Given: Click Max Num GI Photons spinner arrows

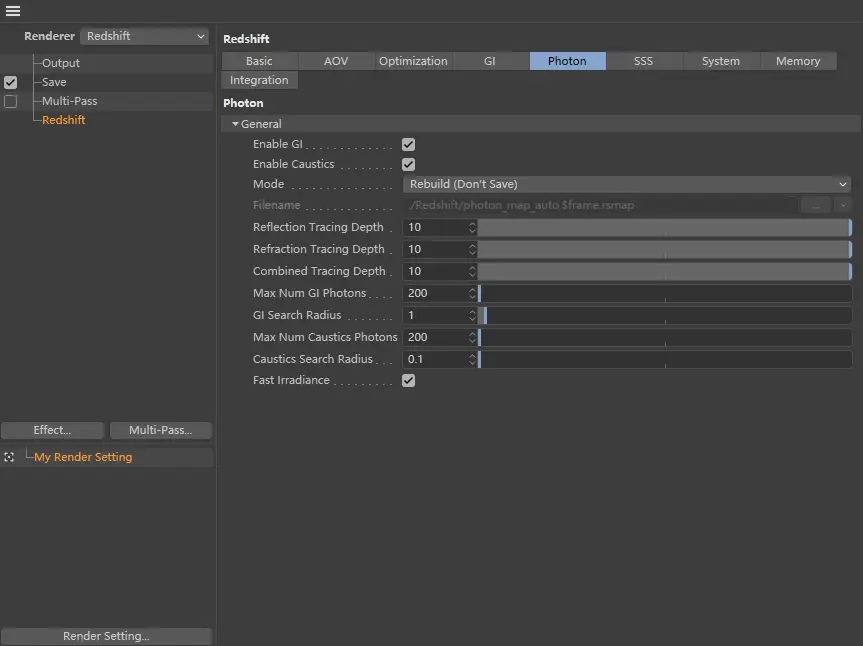Looking at the screenshot, I should pyautogui.click(x=471, y=293).
